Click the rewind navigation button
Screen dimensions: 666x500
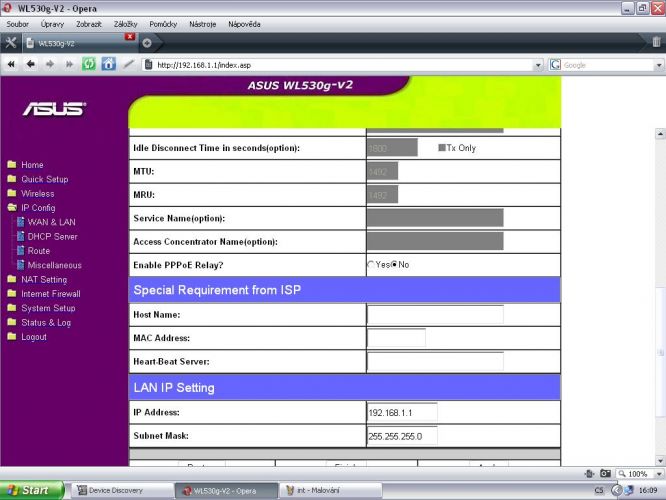point(11,65)
